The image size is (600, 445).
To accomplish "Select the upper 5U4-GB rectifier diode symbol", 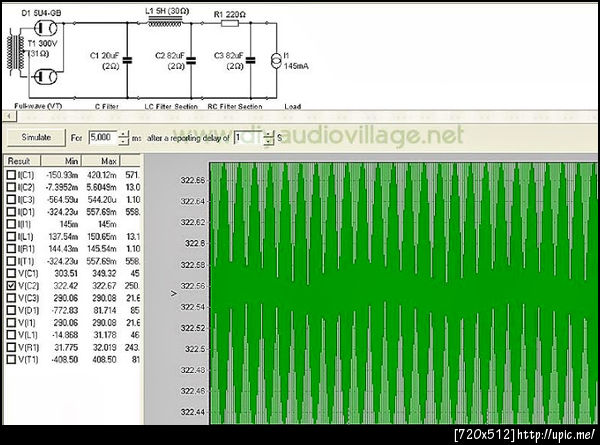I will 46,28.
